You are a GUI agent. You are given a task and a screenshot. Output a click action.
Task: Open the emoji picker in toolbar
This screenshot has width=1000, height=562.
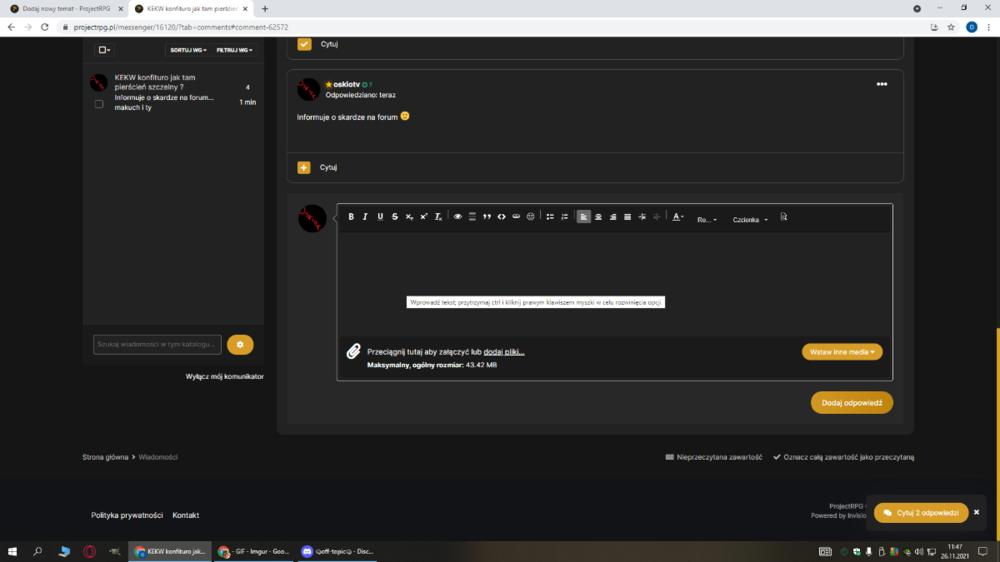(x=531, y=217)
